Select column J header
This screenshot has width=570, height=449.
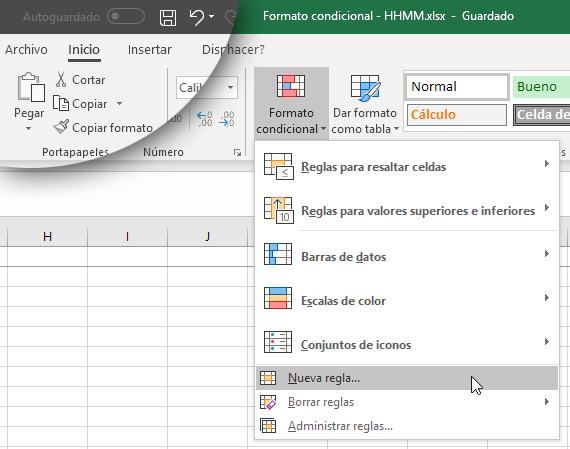(207, 237)
